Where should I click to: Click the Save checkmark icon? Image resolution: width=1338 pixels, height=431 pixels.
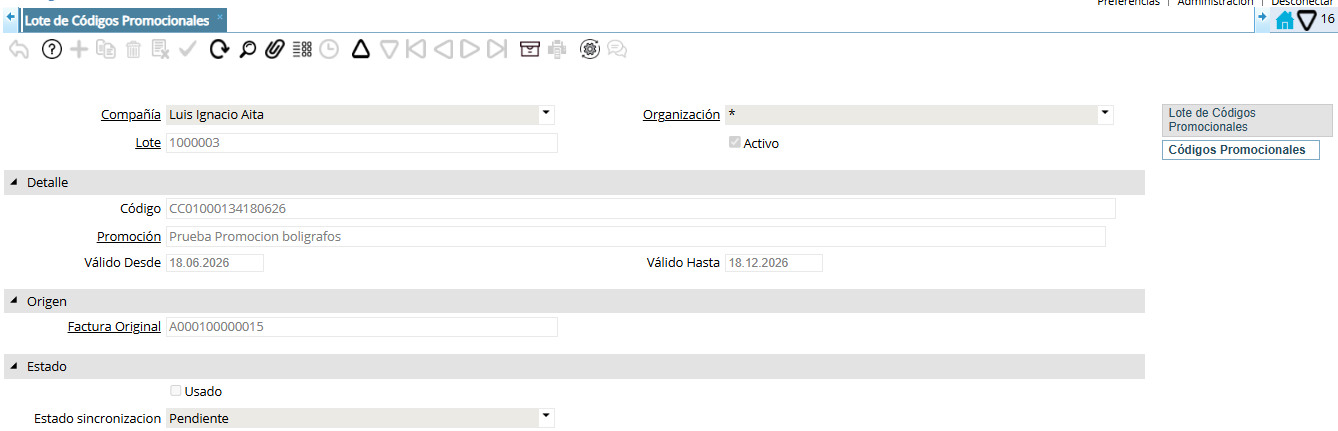(x=188, y=49)
